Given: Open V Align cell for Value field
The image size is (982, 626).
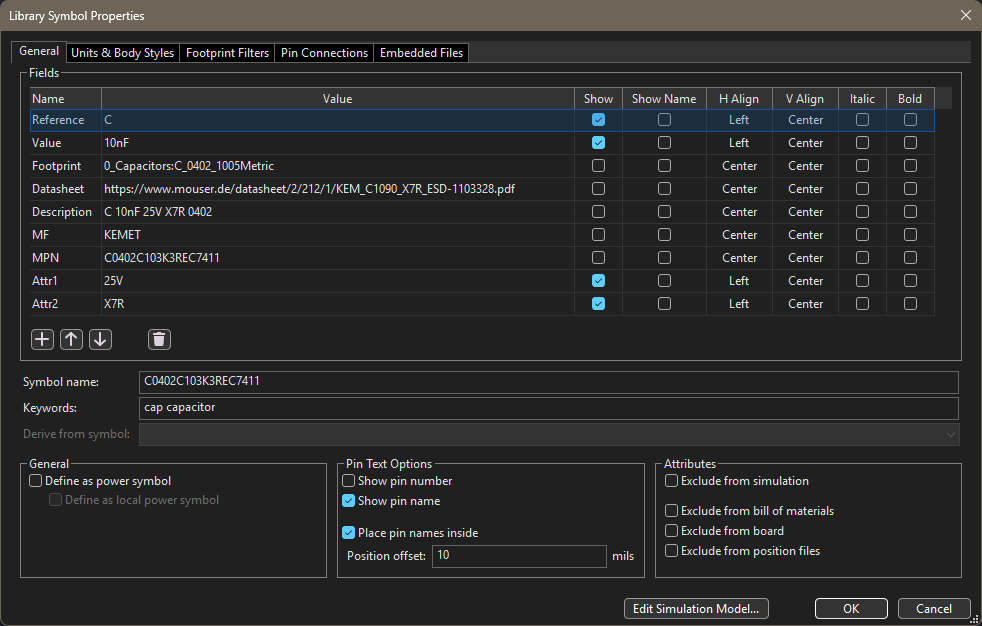Looking at the screenshot, I should 805,143.
